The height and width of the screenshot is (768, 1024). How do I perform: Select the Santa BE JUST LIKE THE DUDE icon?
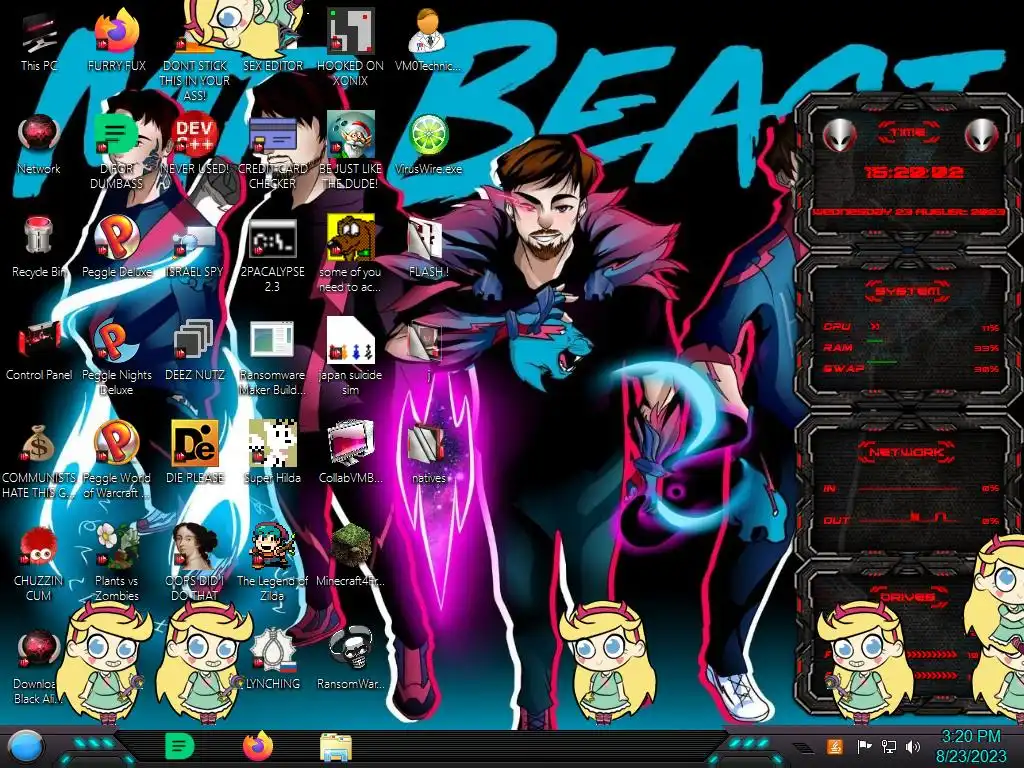point(351,136)
